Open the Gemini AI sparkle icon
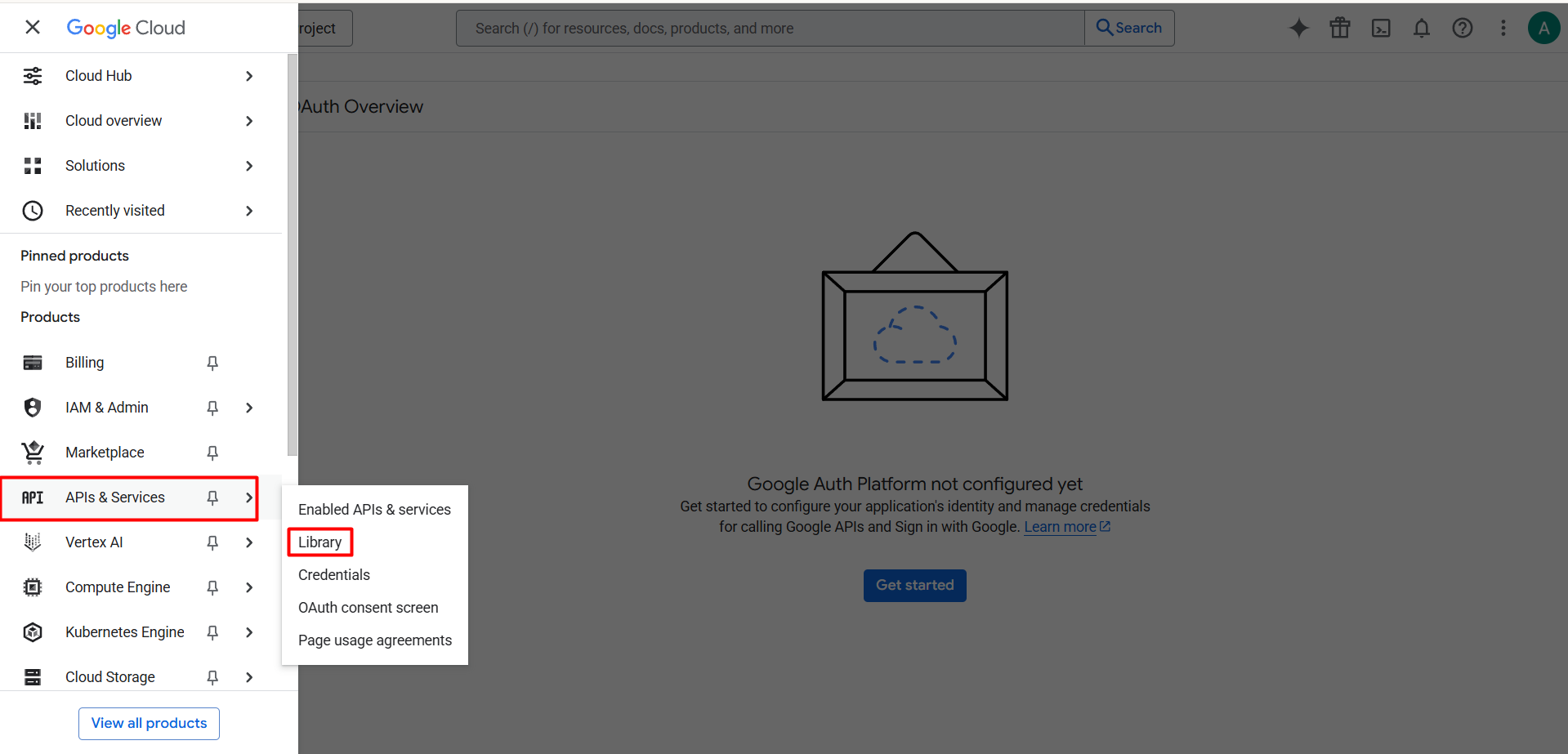This screenshot has width=1568, height=754. (1298, 28)
